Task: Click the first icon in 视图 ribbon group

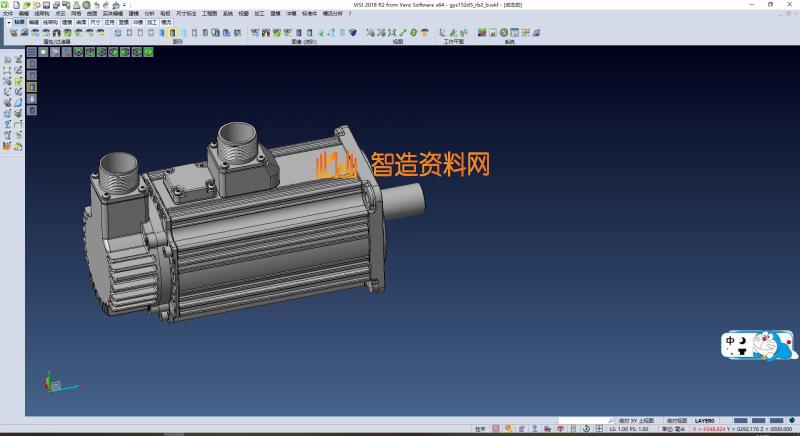Action: (x=370, y=33)
